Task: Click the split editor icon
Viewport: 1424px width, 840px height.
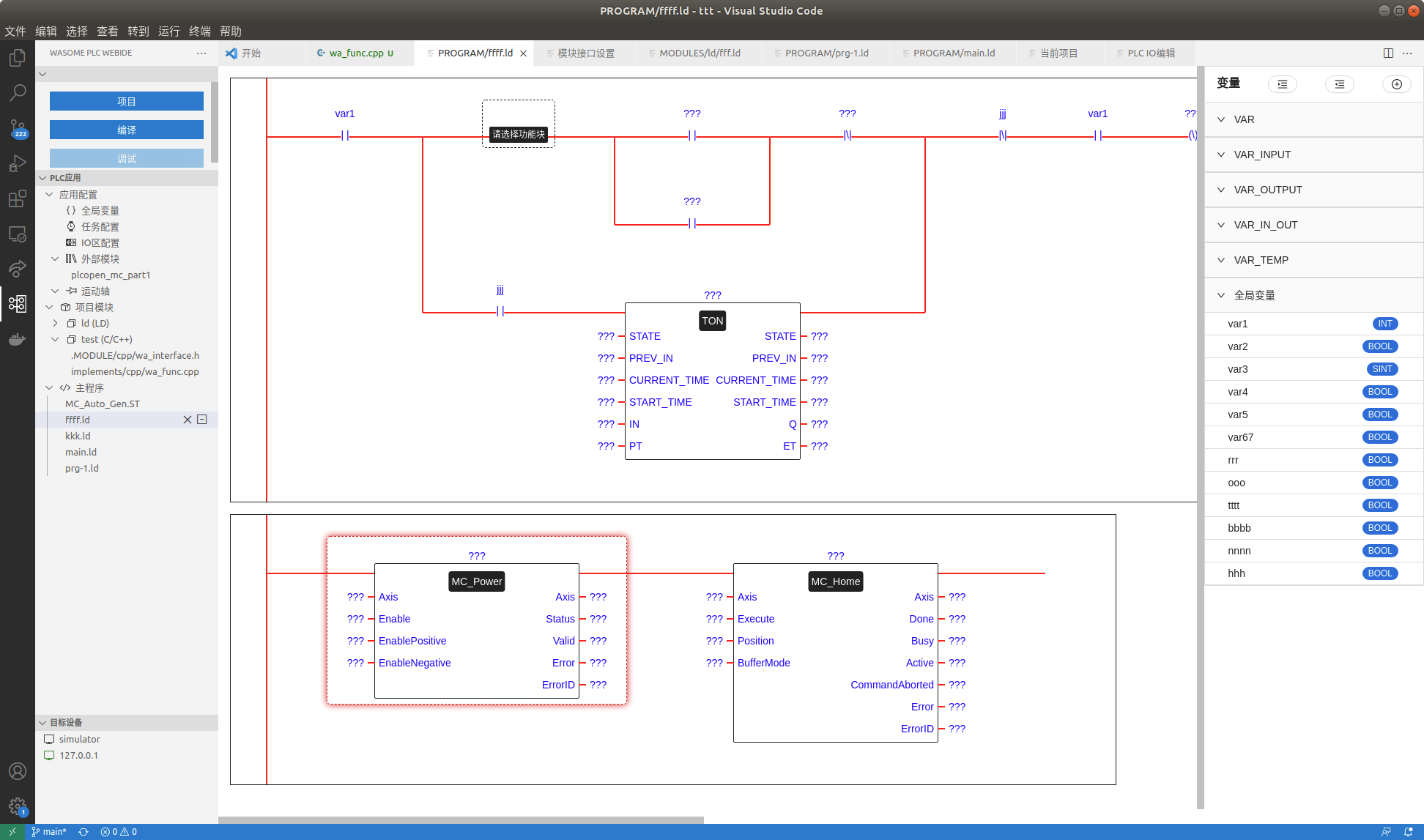Action: 1388,53
